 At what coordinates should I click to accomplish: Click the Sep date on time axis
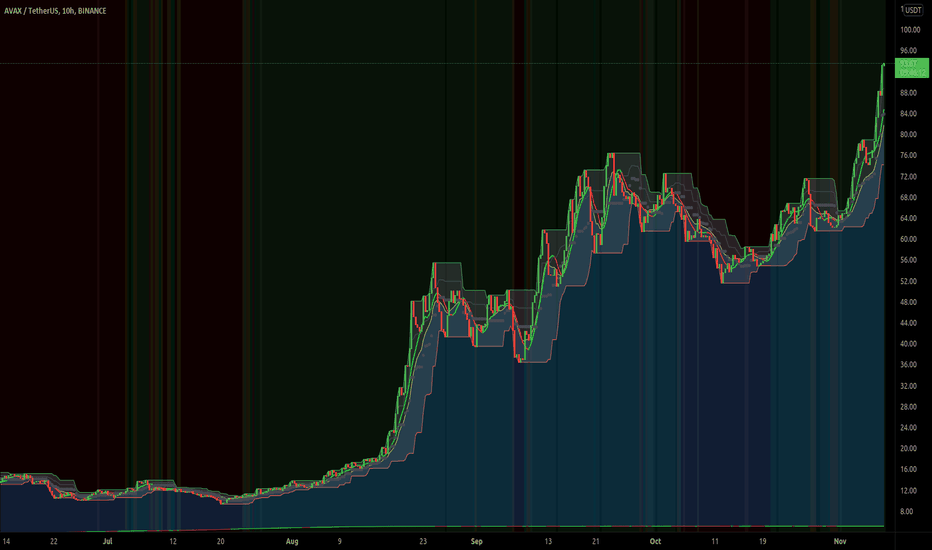point(477,541)
